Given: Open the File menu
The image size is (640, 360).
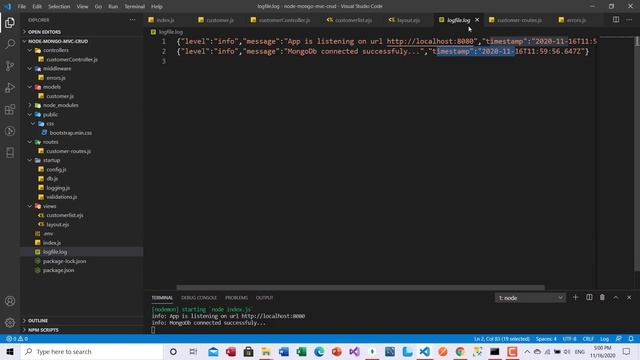Looking at the screenshot, I should (22, 6).
